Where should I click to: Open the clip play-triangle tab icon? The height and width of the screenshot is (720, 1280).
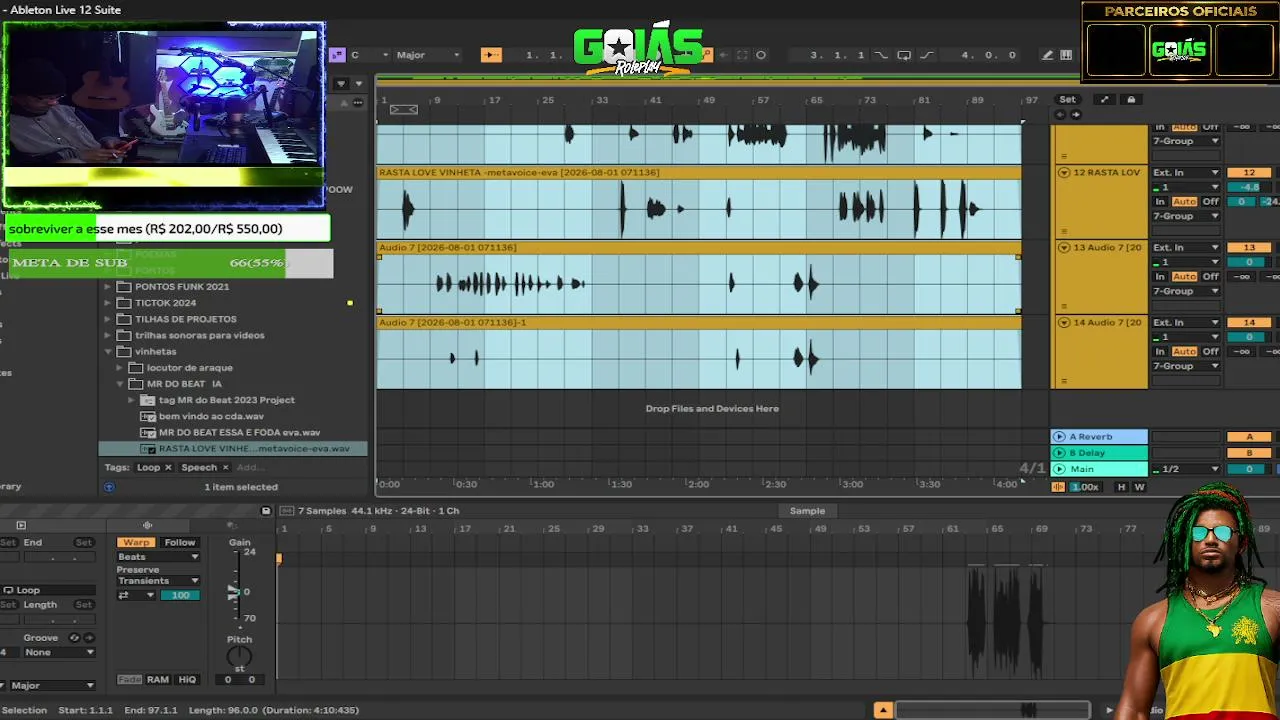tap(21, 525)
